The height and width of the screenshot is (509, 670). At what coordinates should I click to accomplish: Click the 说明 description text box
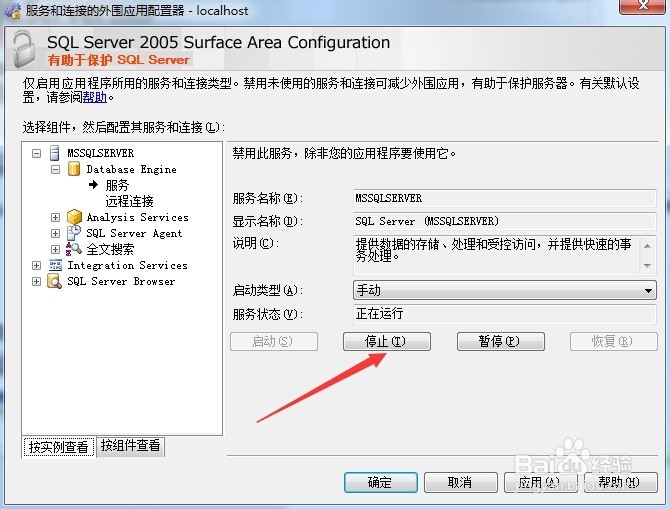(505, 255)
